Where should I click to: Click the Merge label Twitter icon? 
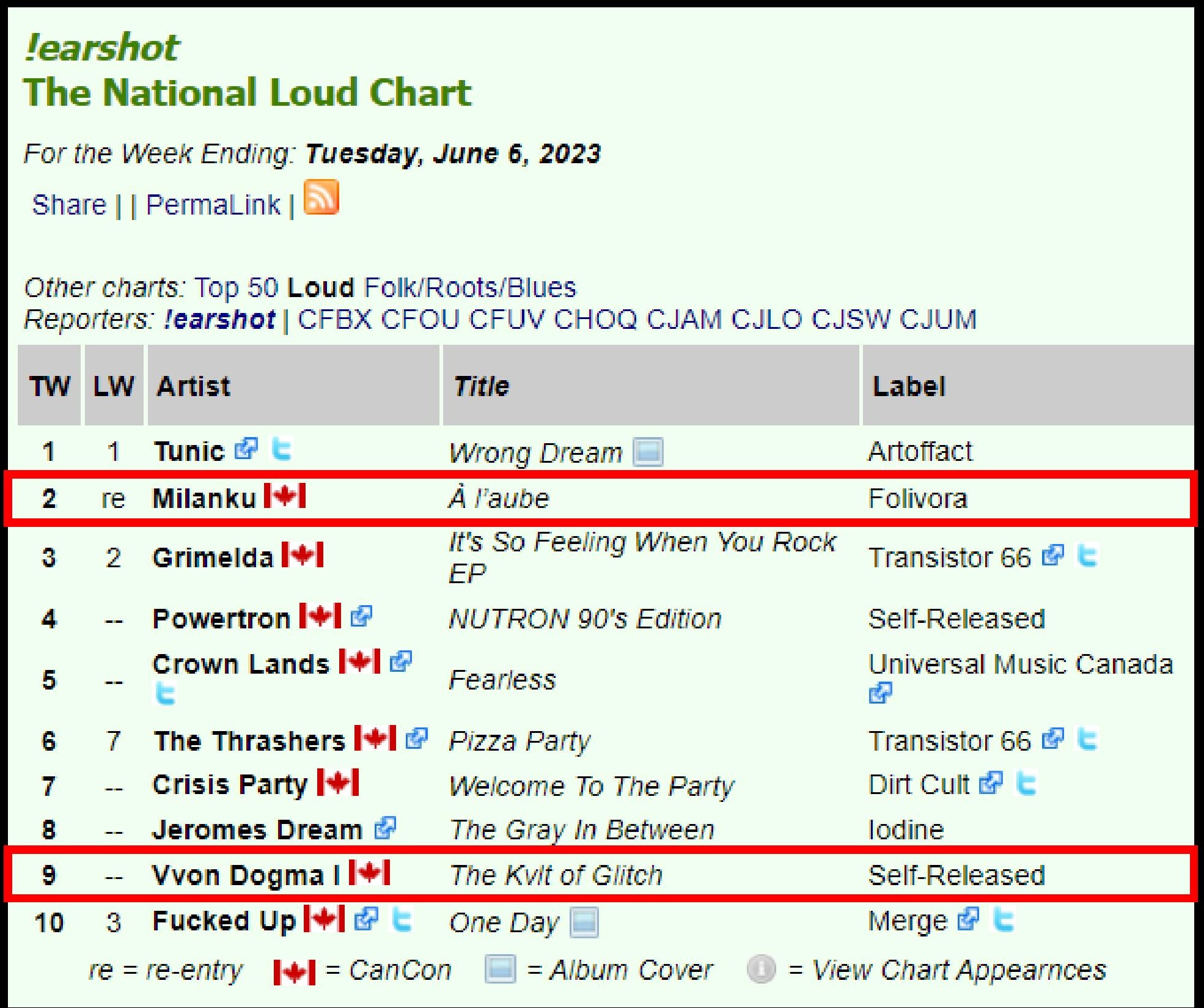point(1004,919)
